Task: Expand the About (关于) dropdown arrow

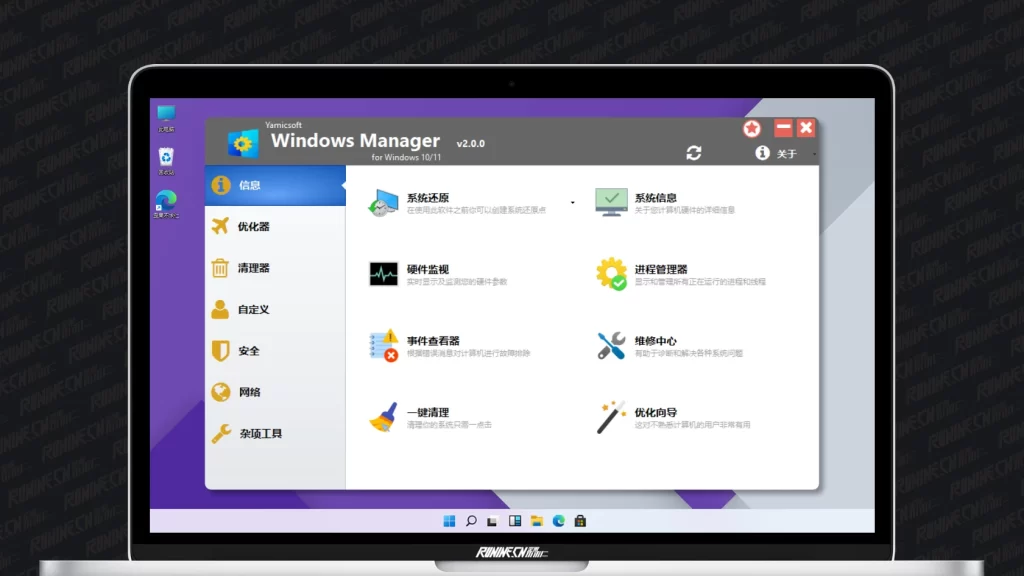Action: (815, 154)
